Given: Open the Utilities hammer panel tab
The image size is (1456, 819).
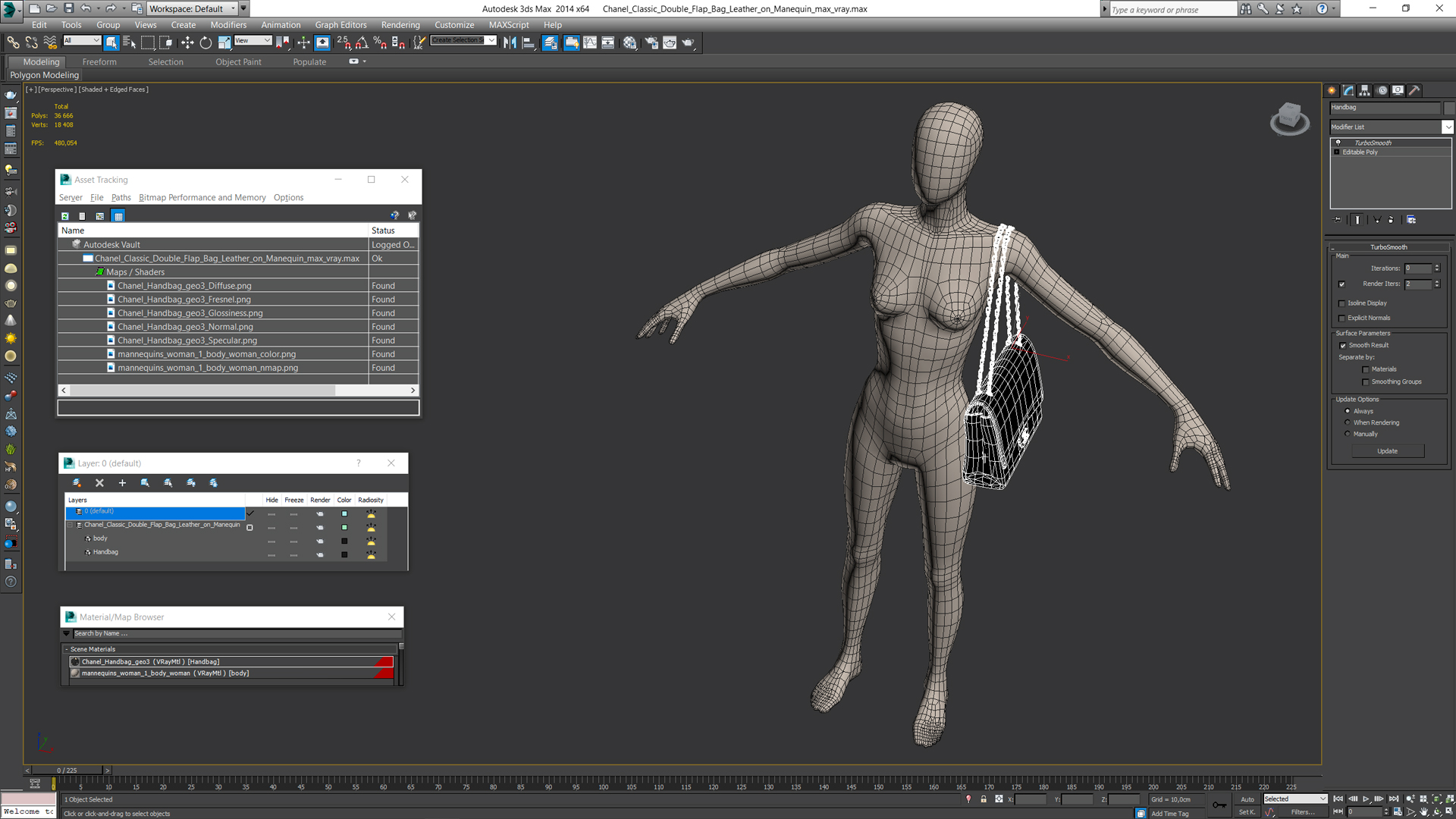Looking at the screenshot, I should pos(1414,90).
